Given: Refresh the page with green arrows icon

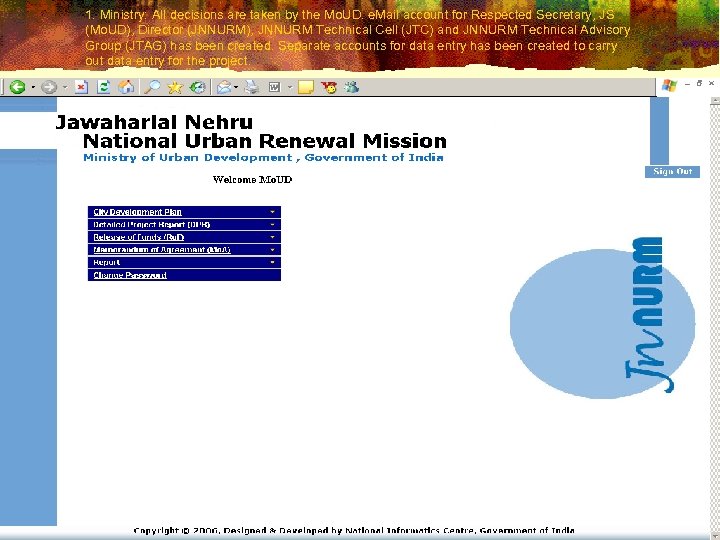Looking at the screenshot, I should (x=104, y=87).
